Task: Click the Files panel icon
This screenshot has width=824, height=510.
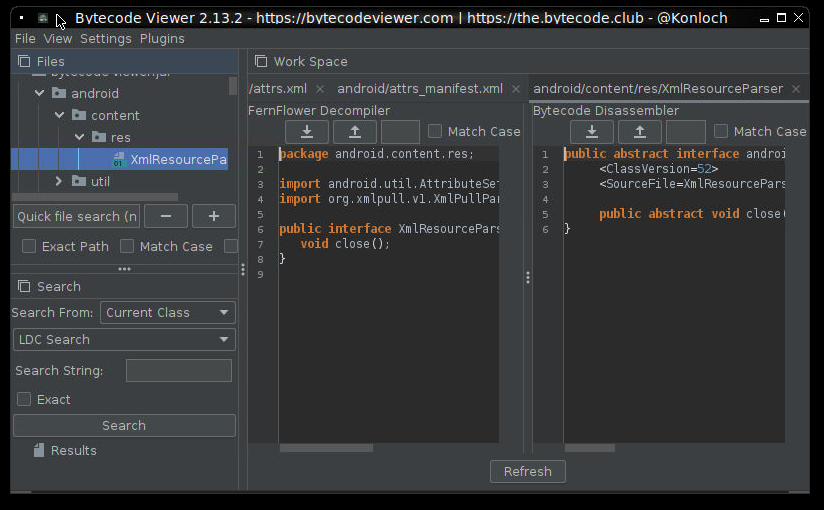Action: coord(24,62)
